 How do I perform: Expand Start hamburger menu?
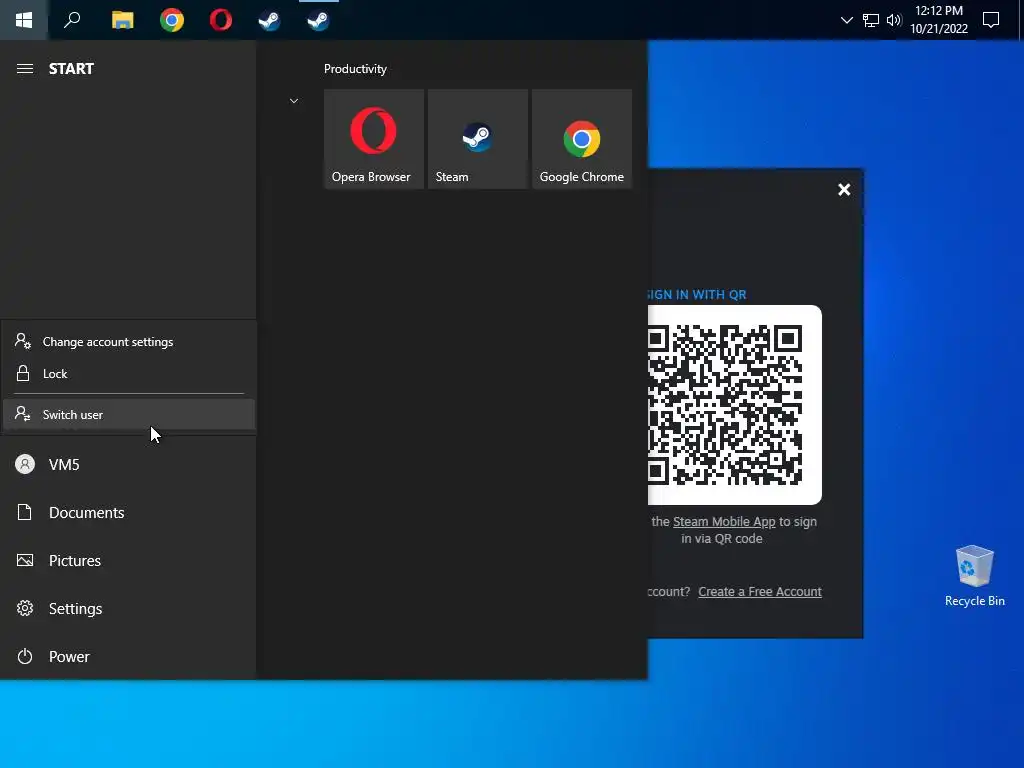(x=25, y=69)
